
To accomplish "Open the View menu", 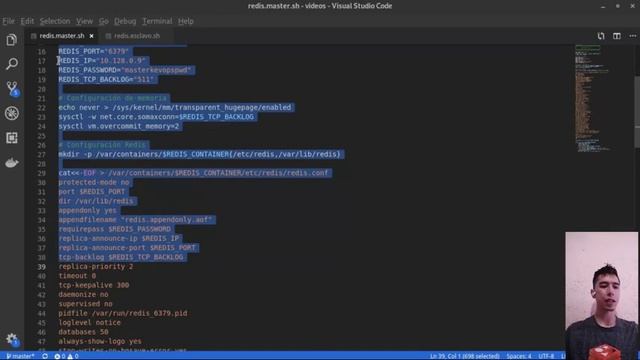I will (84, 21).
